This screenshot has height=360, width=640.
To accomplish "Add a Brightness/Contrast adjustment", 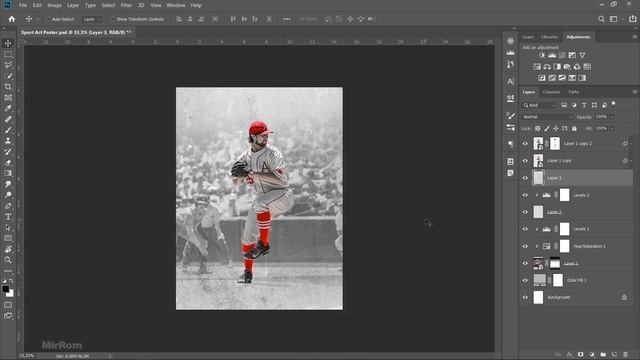I will click(x=542, y=55).
